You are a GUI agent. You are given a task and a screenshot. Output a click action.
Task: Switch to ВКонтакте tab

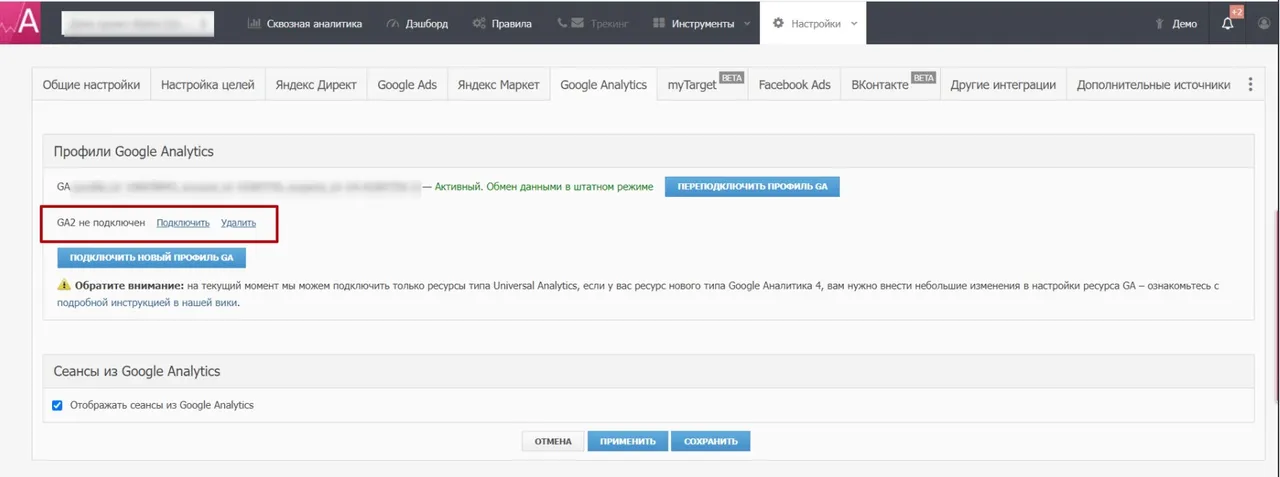point(890,85)
